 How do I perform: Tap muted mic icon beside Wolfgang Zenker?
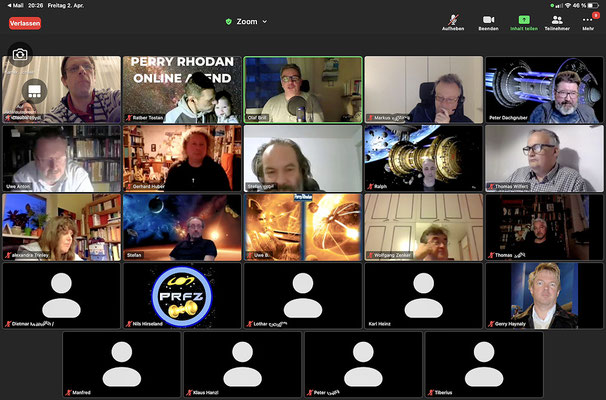(370, 255)
